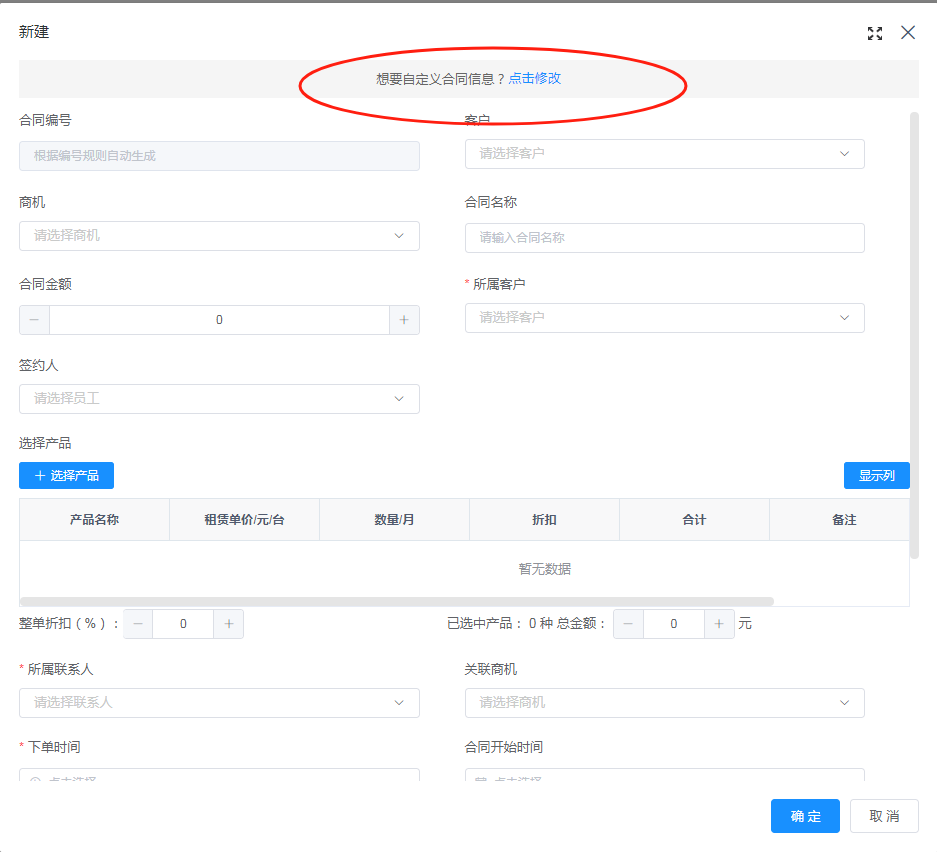Expand the 关联商机 dropdown
The height and width of the screenshot is (852, 937).
point(664,703)
